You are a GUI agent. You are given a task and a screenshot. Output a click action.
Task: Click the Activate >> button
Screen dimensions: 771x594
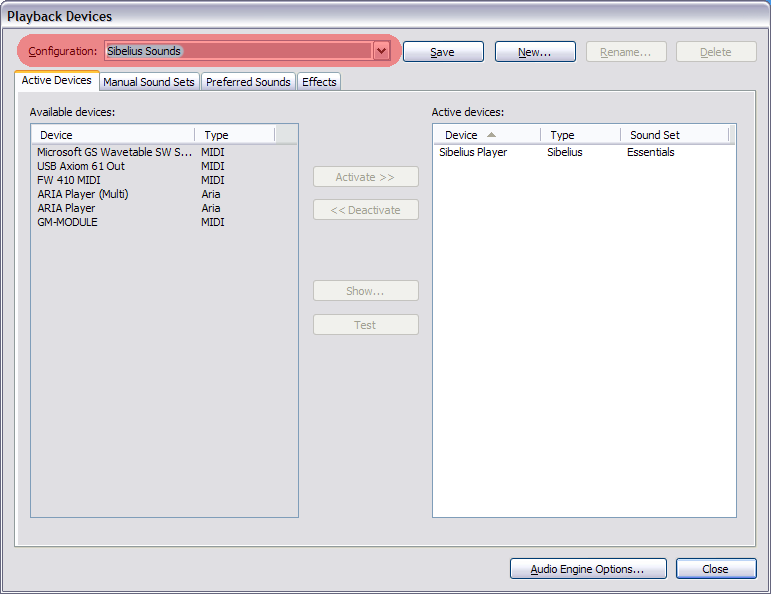pos(366,177)
